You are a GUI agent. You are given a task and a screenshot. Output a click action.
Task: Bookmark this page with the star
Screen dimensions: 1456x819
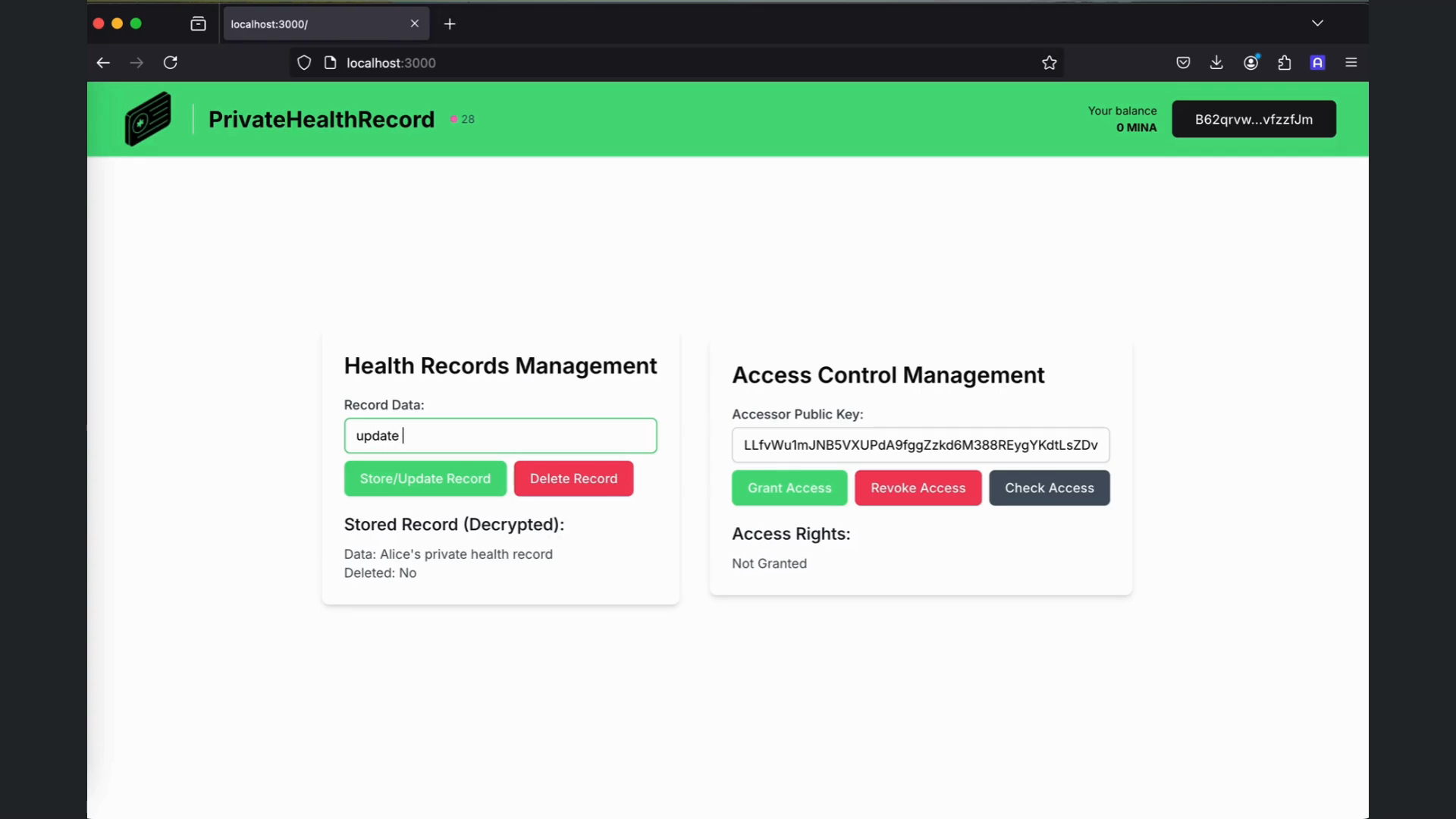coord(1050,63)
